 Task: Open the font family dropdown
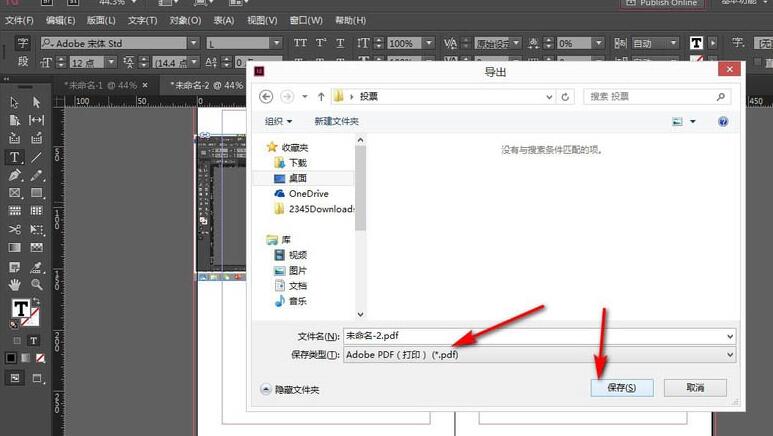point(194,43)
